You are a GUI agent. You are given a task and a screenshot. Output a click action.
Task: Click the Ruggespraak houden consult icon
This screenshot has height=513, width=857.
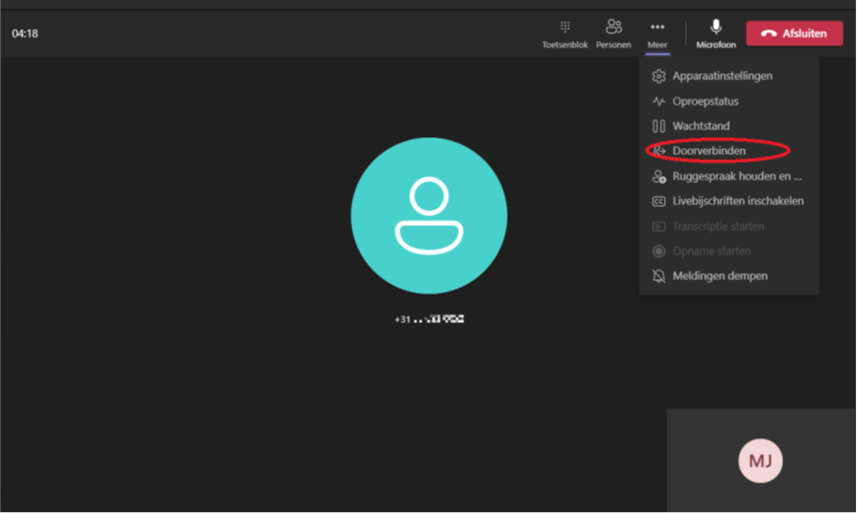tap(658, 176)
